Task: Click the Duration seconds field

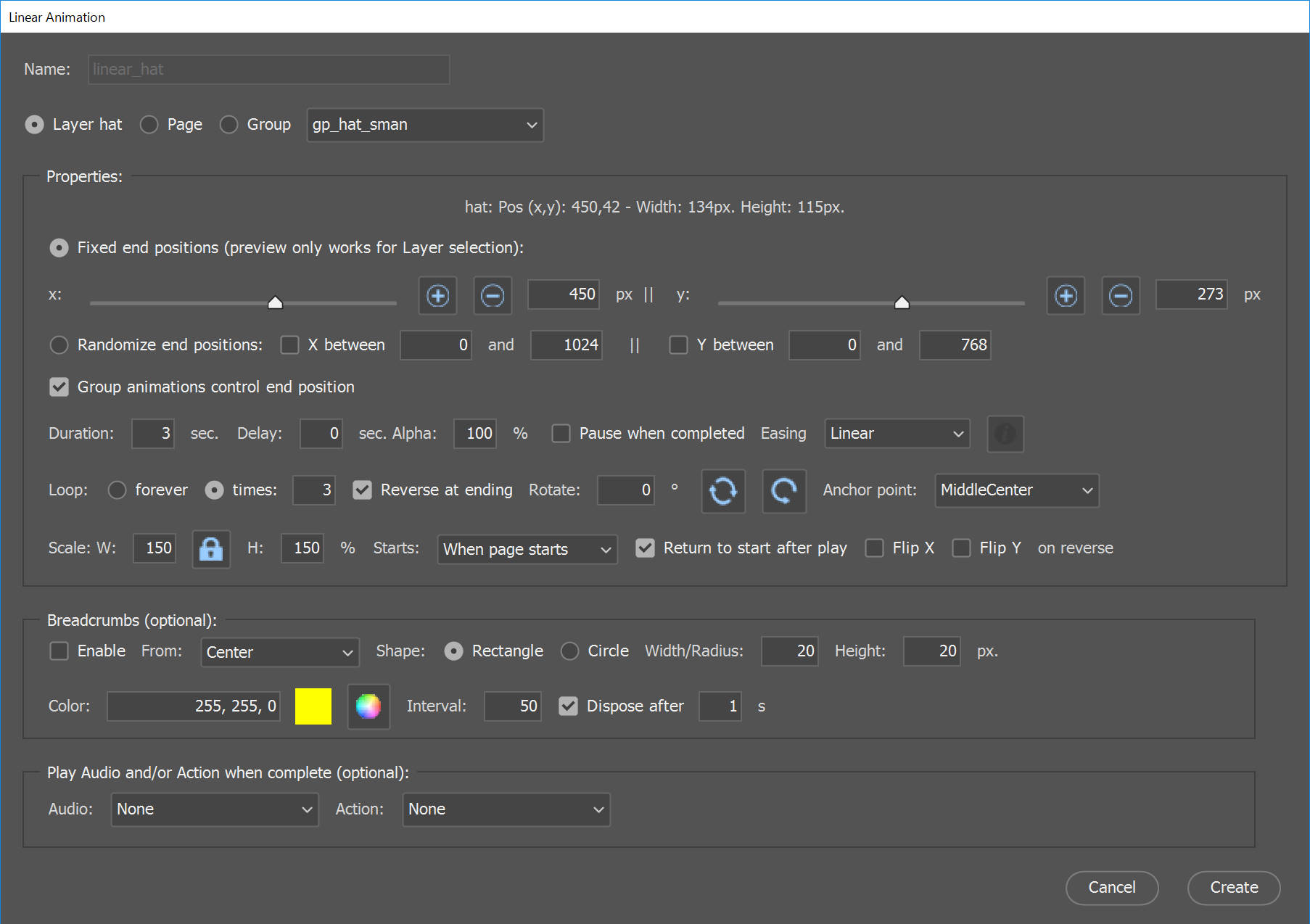Action: pyautogui.click(x=153, y=434)
